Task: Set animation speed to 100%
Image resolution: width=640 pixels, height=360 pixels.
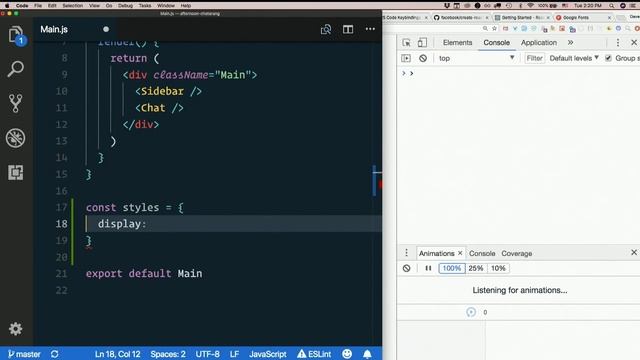Action: click(451, 268)
